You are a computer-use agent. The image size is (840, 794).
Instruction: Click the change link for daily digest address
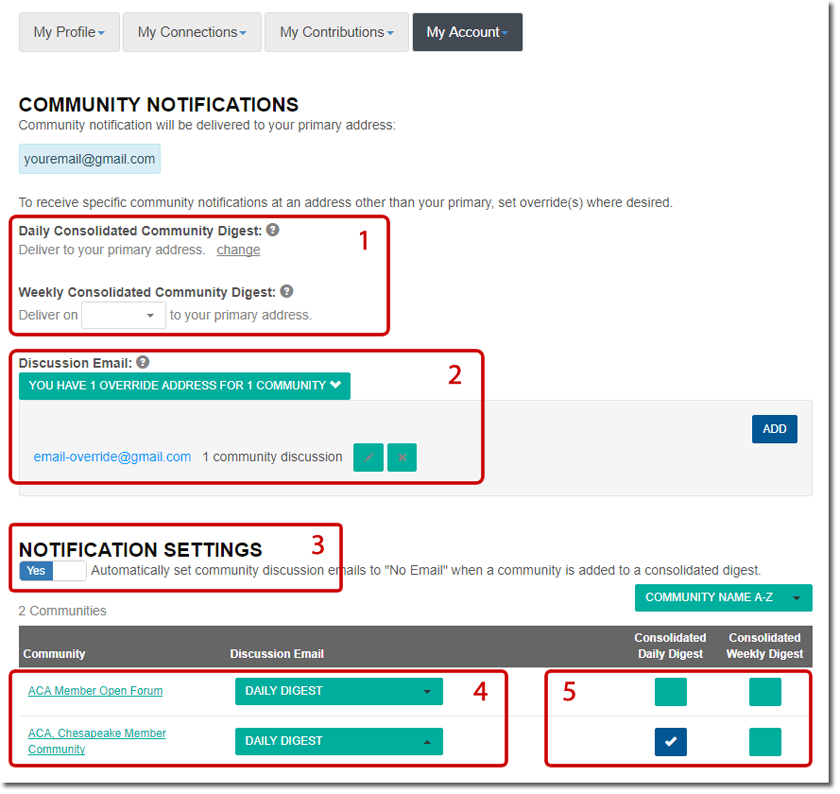pos(238,250)
